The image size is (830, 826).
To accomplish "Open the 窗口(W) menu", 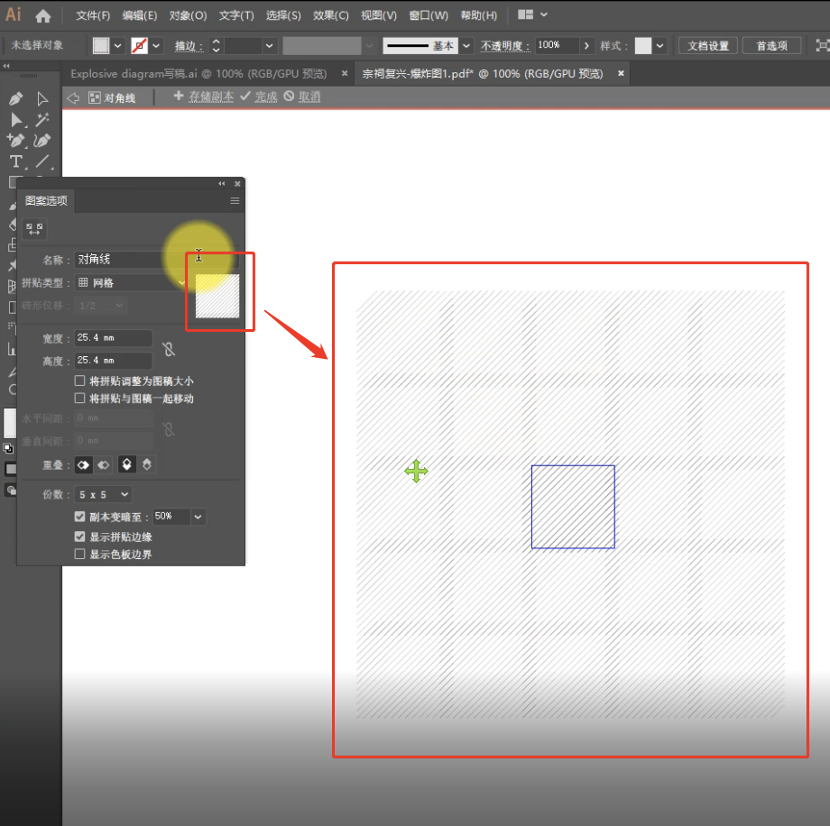I will pyautogui.click(x=428, y=15).
